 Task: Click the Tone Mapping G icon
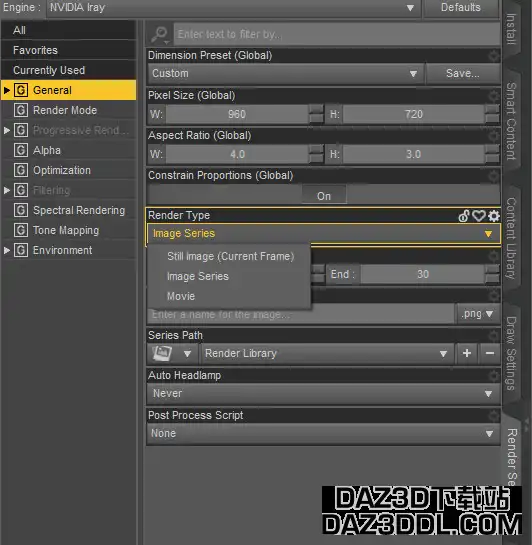tap(21, 230)
